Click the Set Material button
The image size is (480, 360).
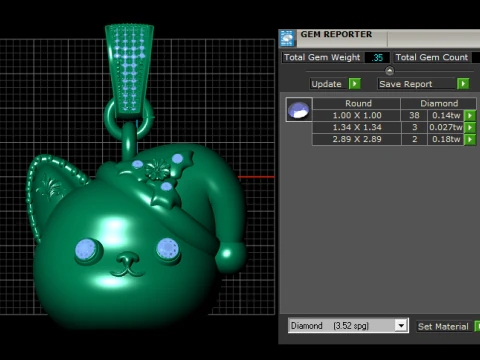(x=443, y=326)
